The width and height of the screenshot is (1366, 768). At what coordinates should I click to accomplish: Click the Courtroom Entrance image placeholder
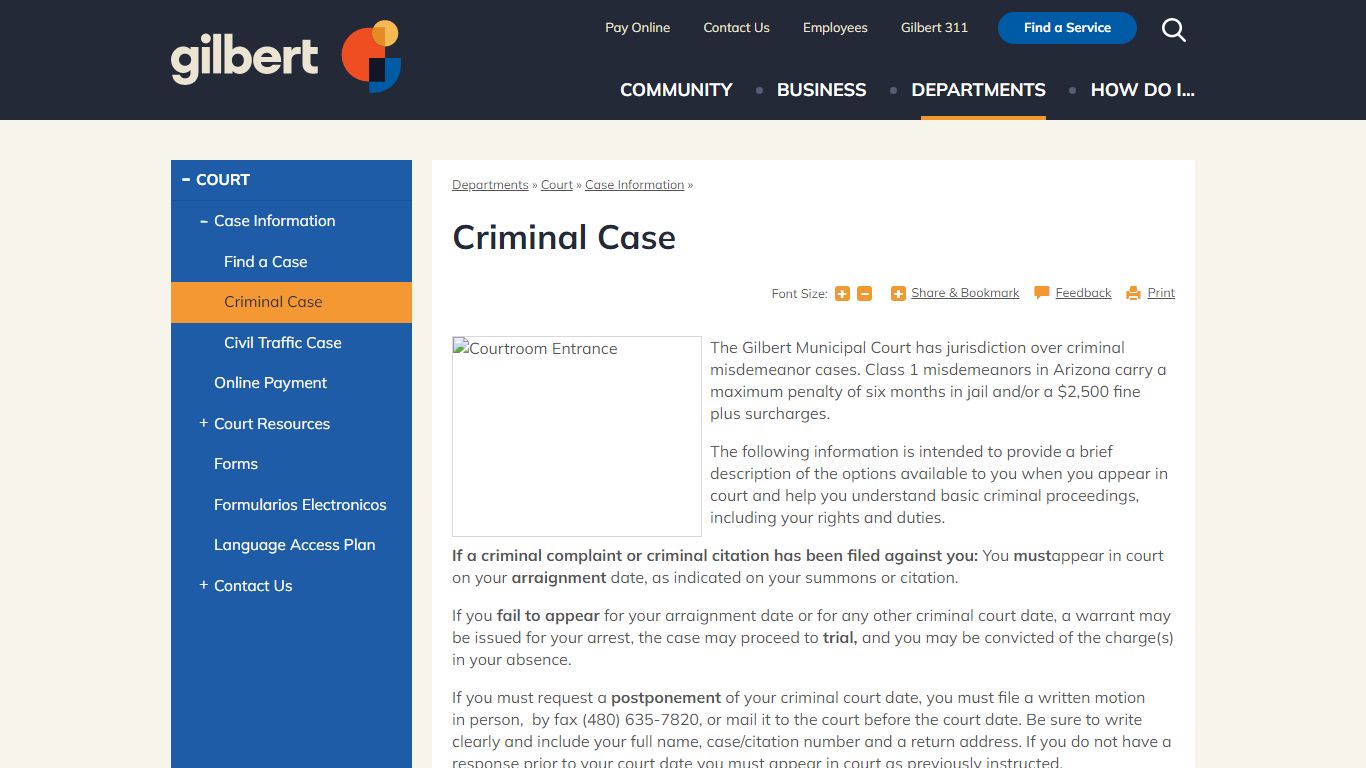point(576,435)
